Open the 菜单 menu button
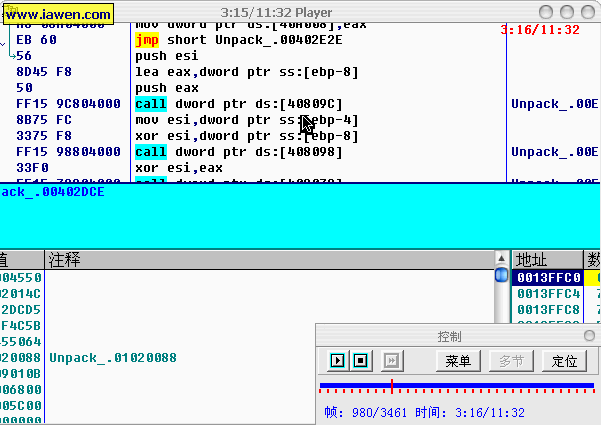Viewport: 601px width, 425px height. 458,360
